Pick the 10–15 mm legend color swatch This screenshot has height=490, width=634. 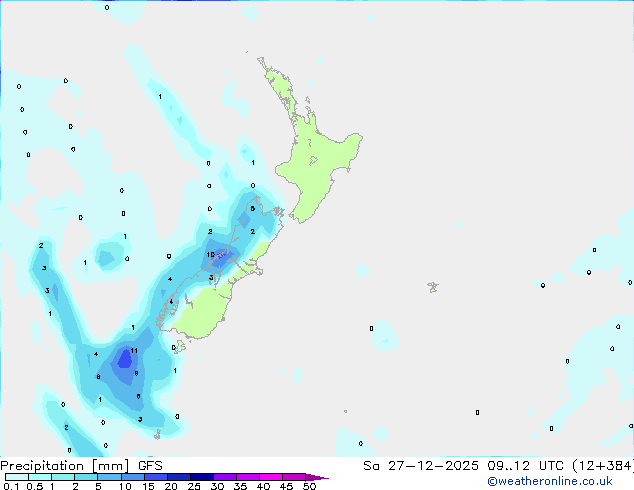coord(132,477)
